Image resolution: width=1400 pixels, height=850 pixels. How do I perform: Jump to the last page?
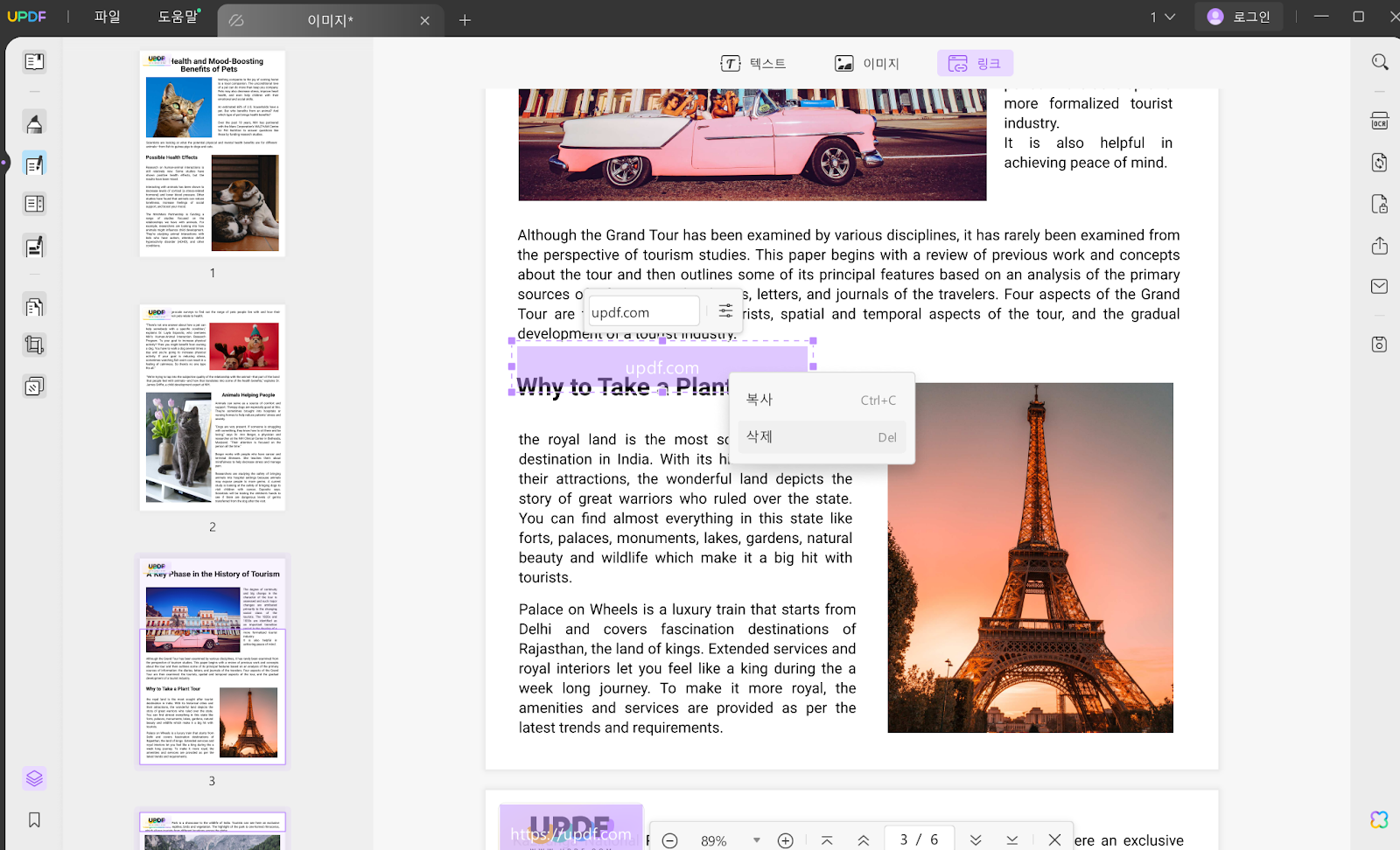tap(1012, 840)
